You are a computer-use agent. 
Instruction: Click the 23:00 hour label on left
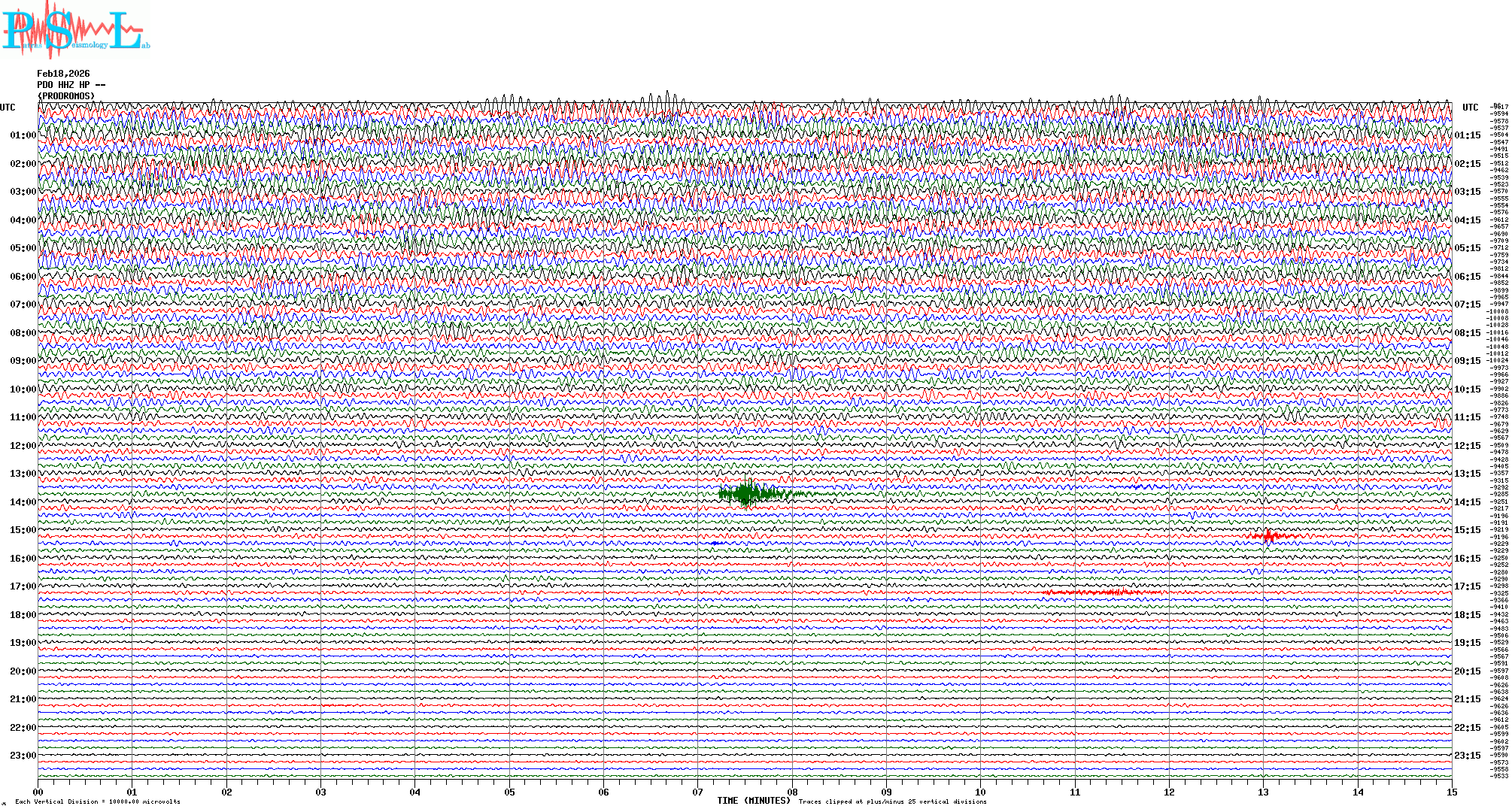point(23,756)
